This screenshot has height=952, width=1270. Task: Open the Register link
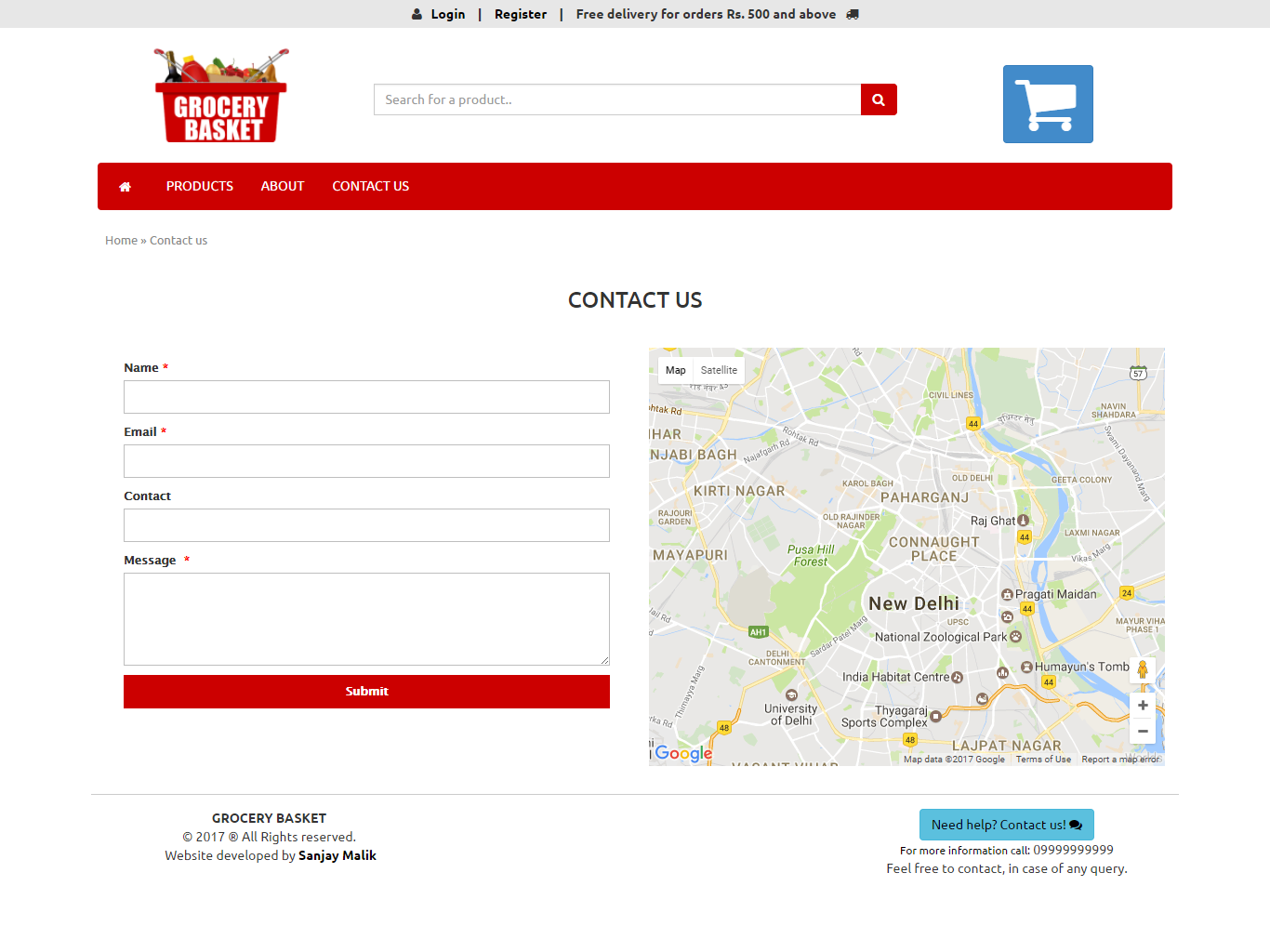(x=521, y=14)
